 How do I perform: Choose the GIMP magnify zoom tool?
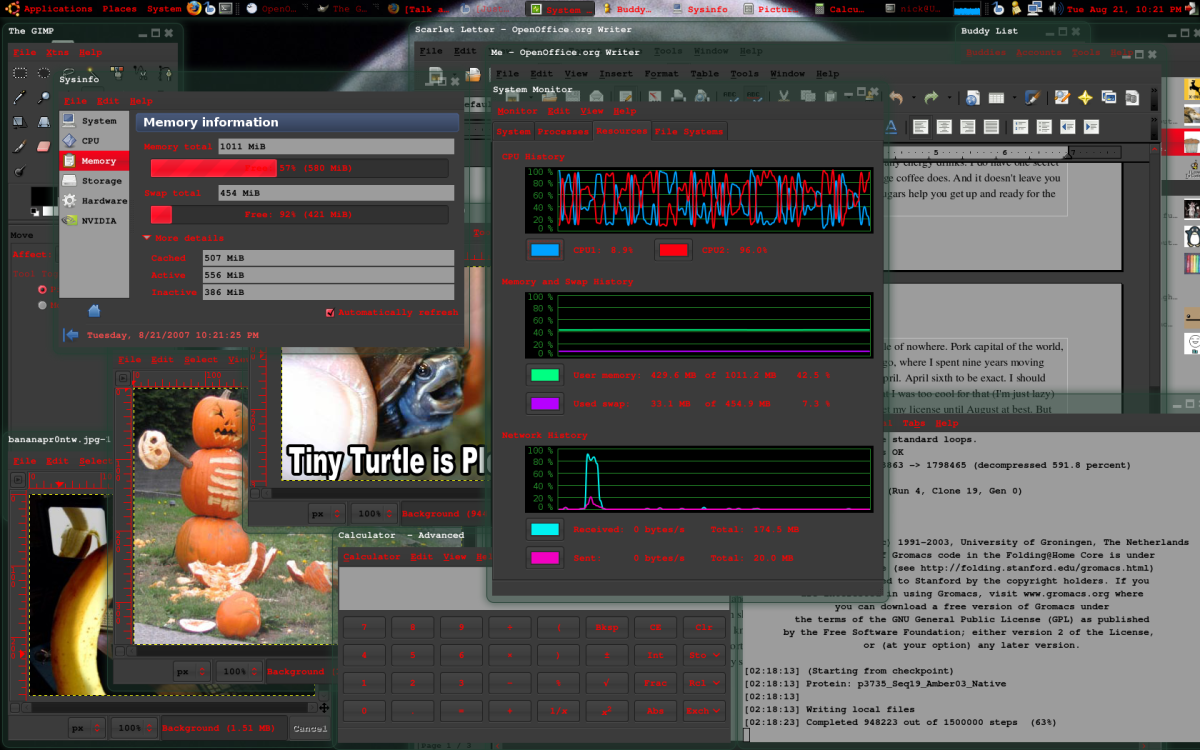pos(43,97)
